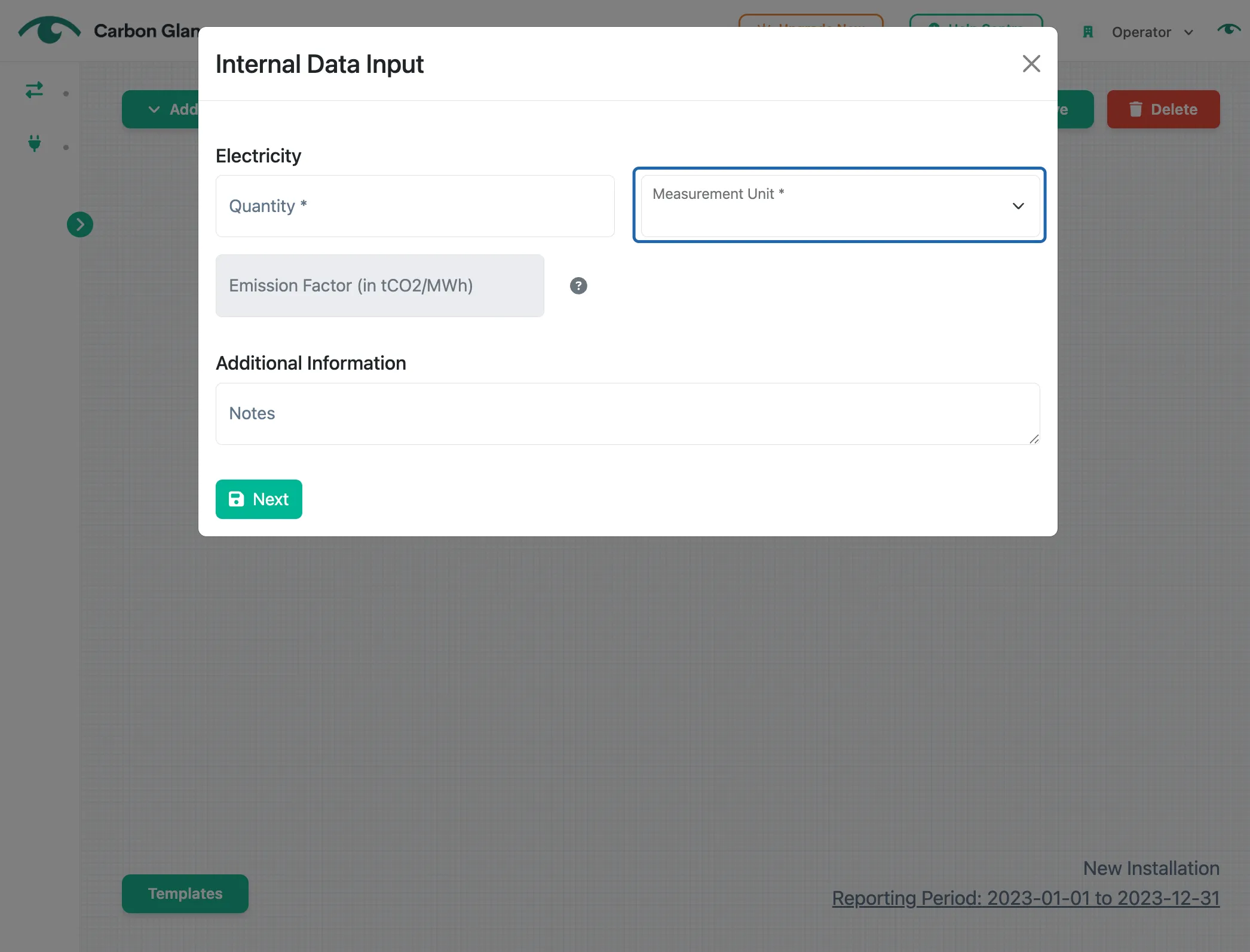Open the Reporting Period link
Image resolution: width=1250 pixels, height=952 pixels.
1025,898
